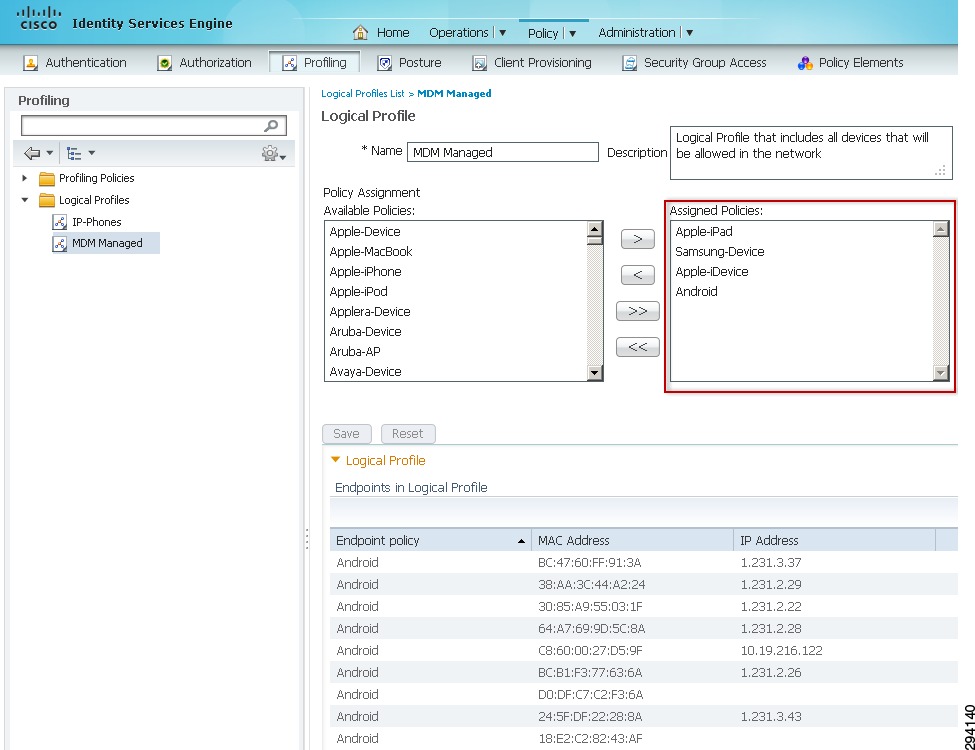This screenshot has width=975, height=750.
Task: Go to Home in top navigation
Action: 393,32
